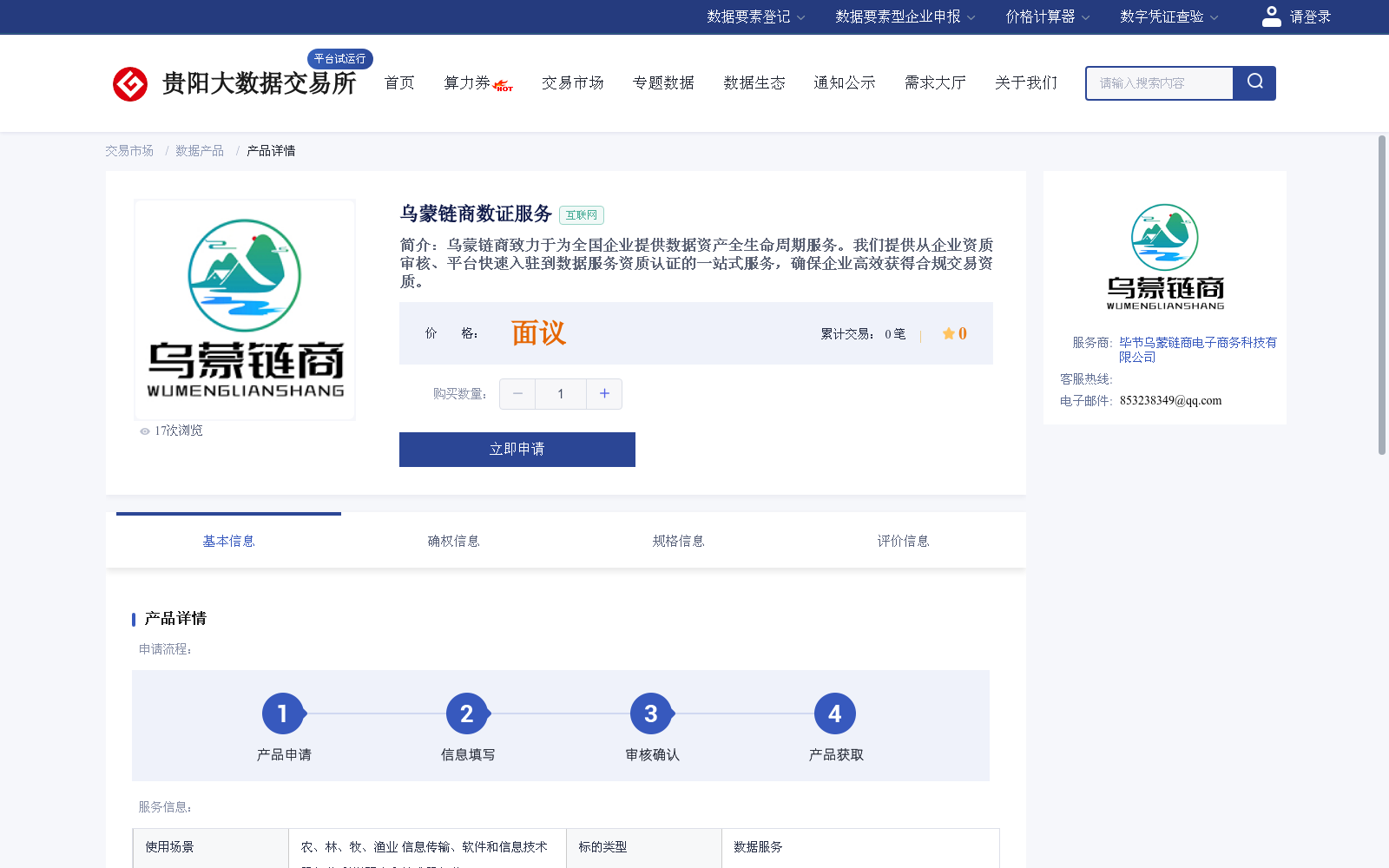Viewport: 1389px width, 868px height.
Task: Click step 1 产品申请 circle
Action: pos(283,713)
